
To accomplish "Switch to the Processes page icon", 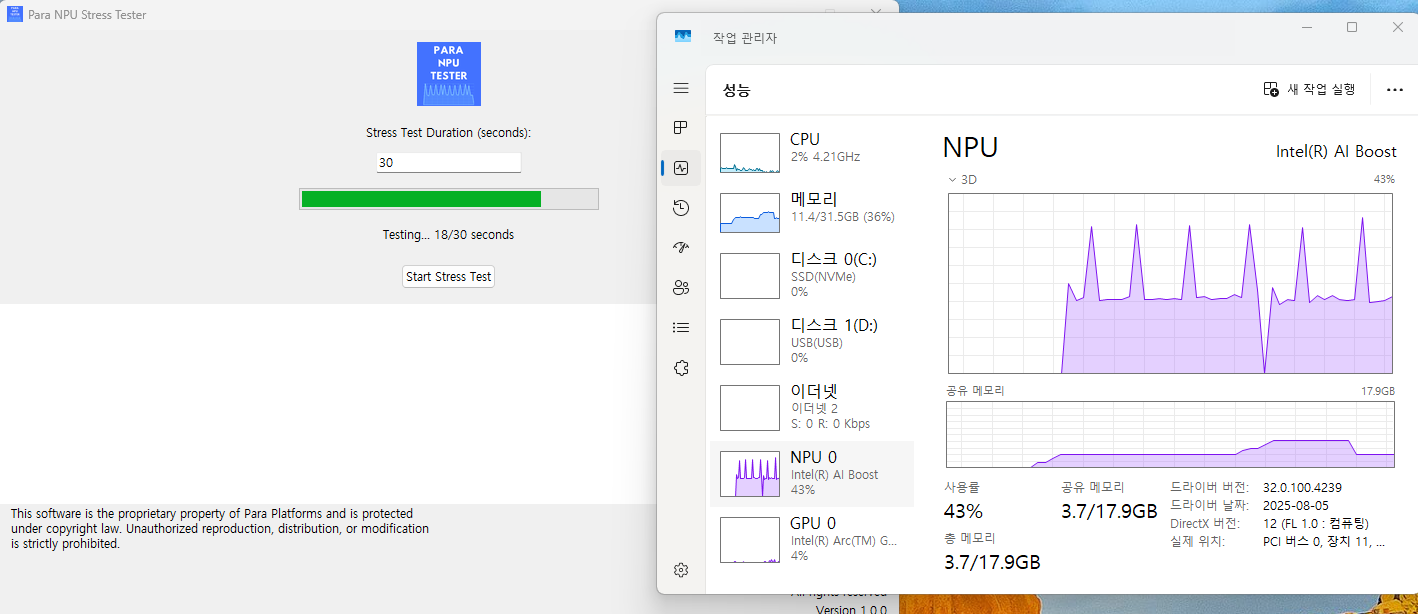I will [681, 128].
